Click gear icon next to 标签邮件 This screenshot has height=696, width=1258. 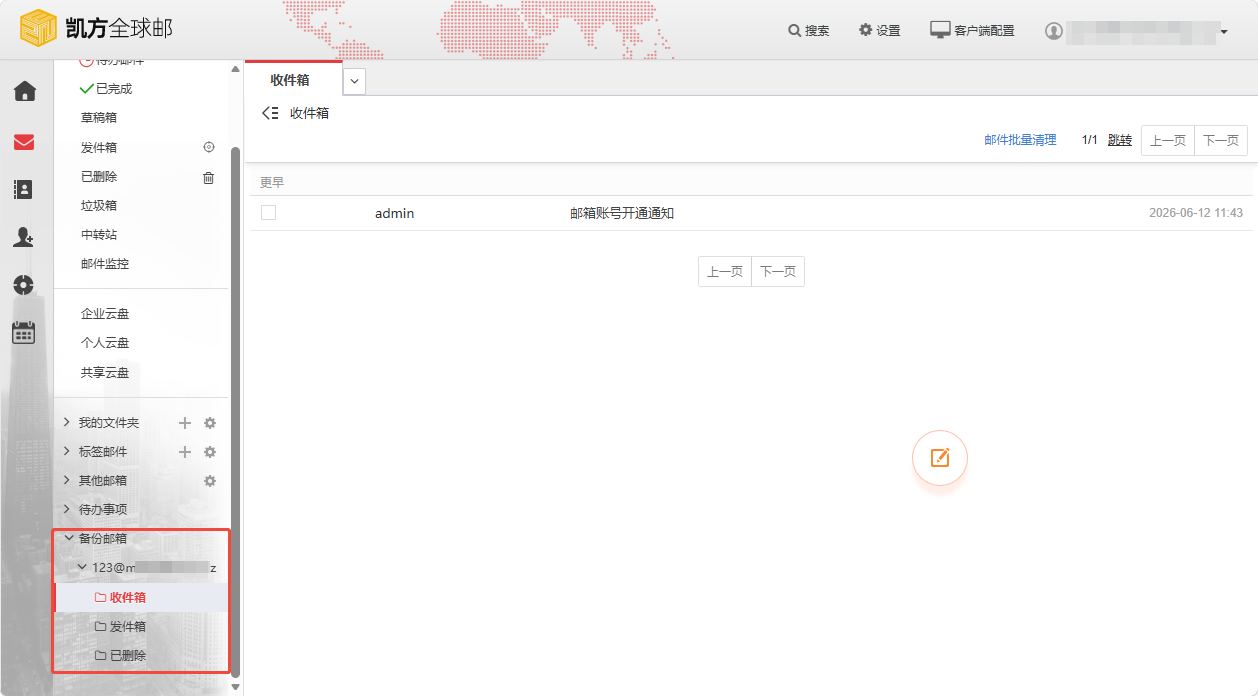coord(210,452)
